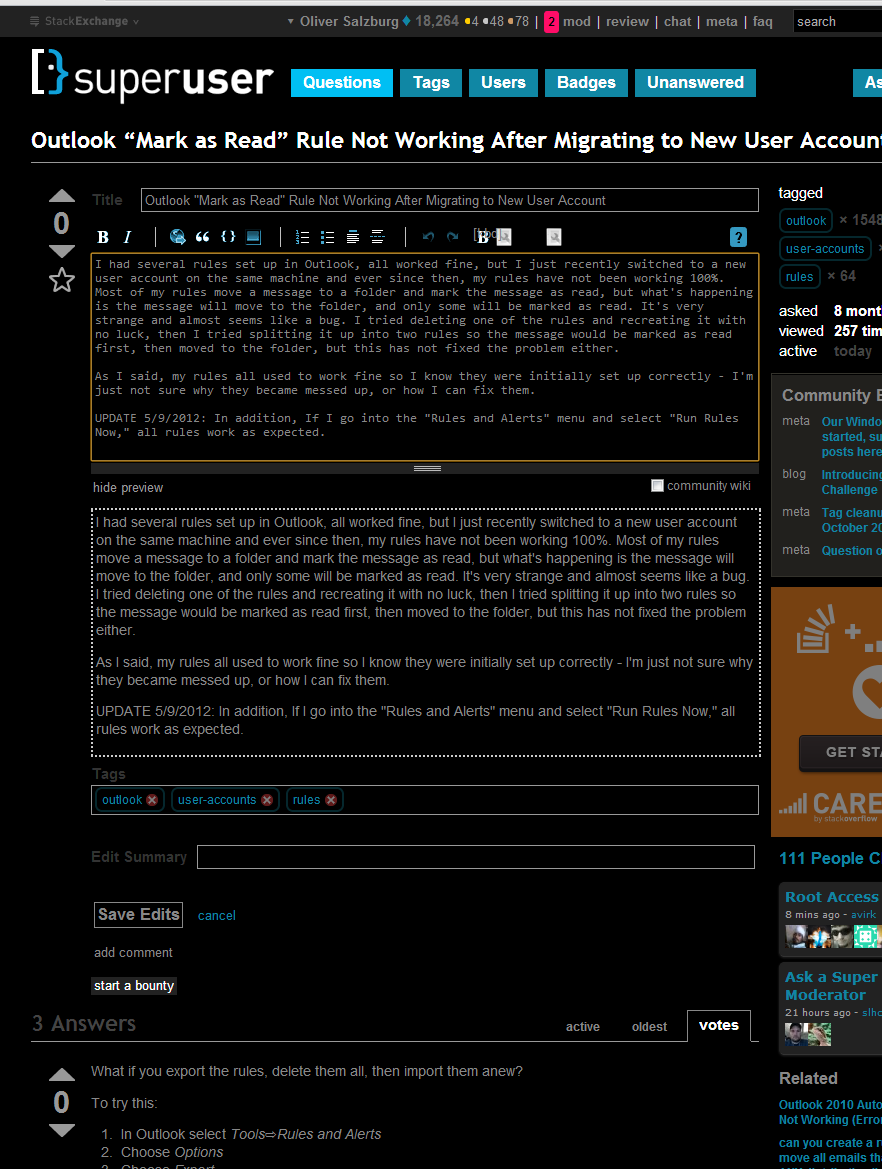The height and width of the screenshot is (1169, 882).
Task: Focus the Edit Summary input field
Action: point(476,857)
